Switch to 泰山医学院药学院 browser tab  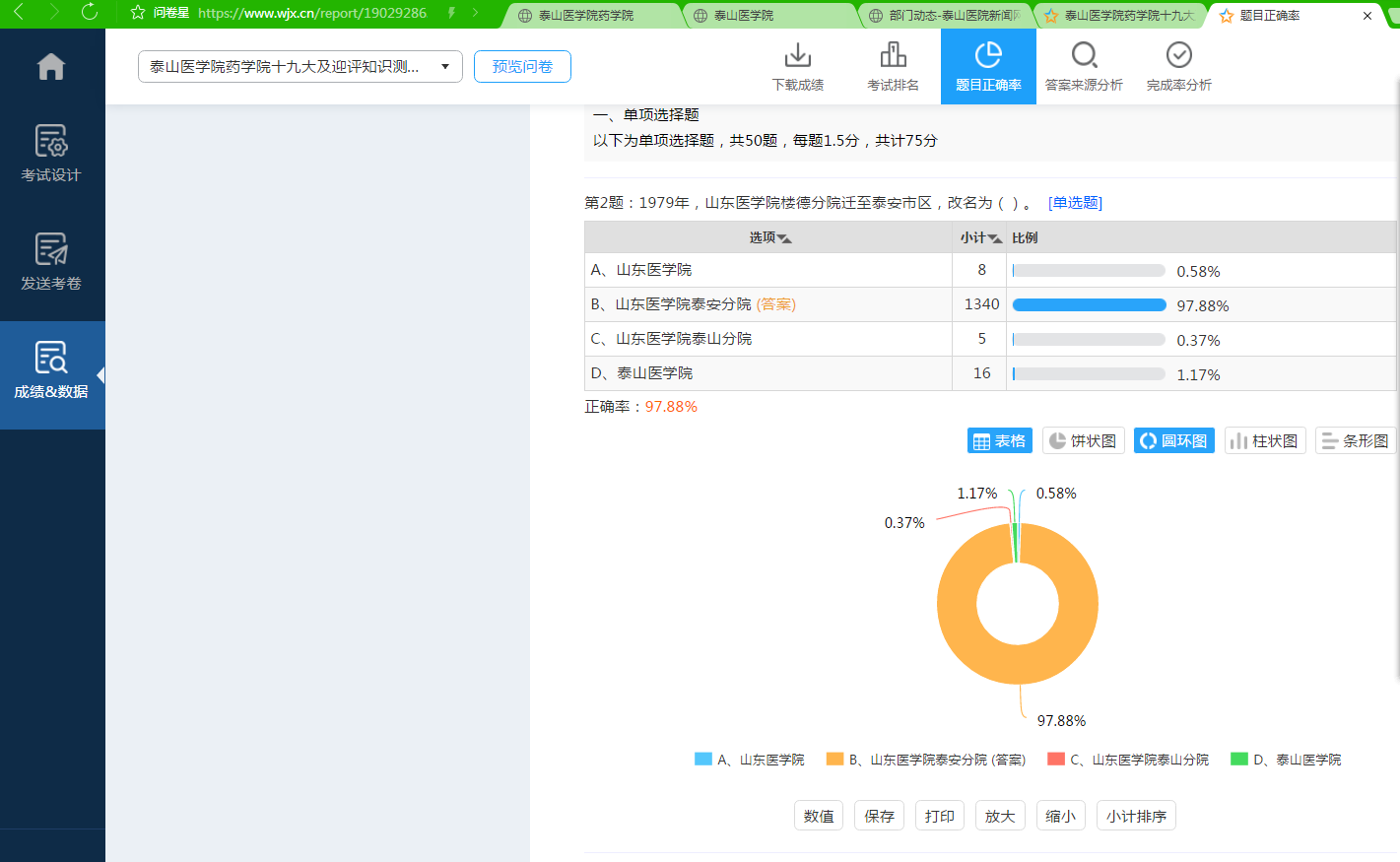tap(586, 15)
